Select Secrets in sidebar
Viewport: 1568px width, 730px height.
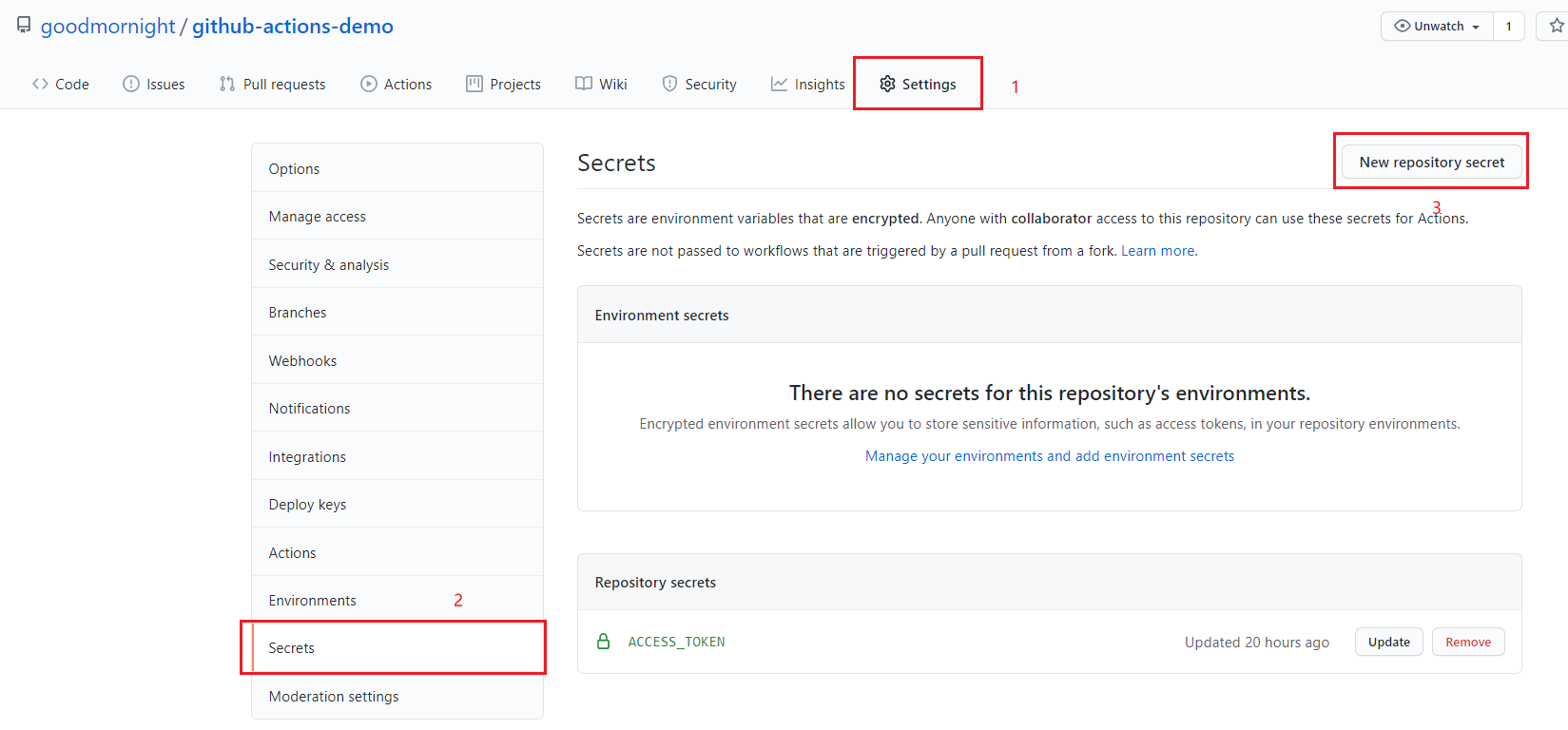pos(397,648)
